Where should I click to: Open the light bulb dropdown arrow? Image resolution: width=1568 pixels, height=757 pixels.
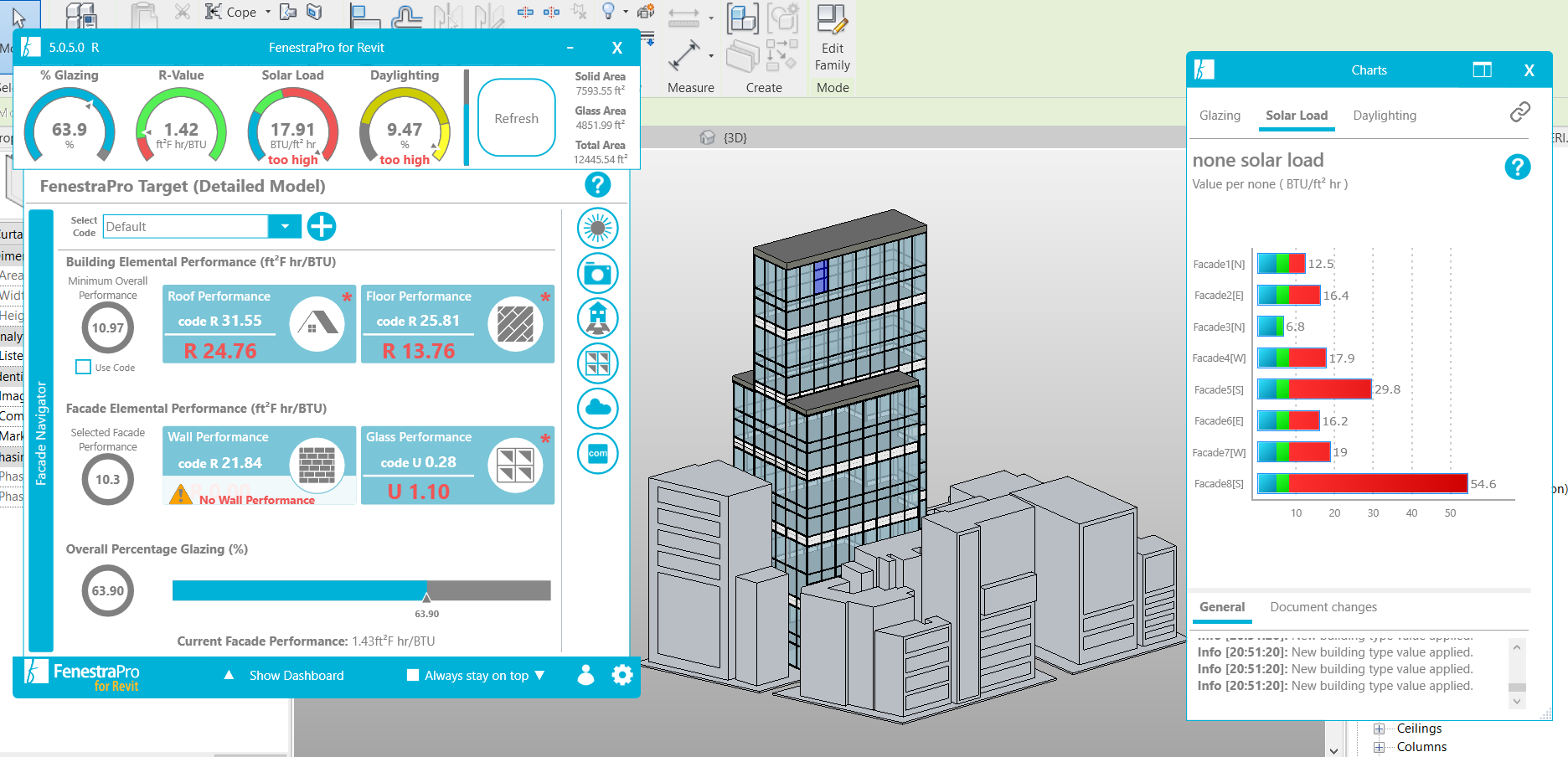click(x=625, y=12)
